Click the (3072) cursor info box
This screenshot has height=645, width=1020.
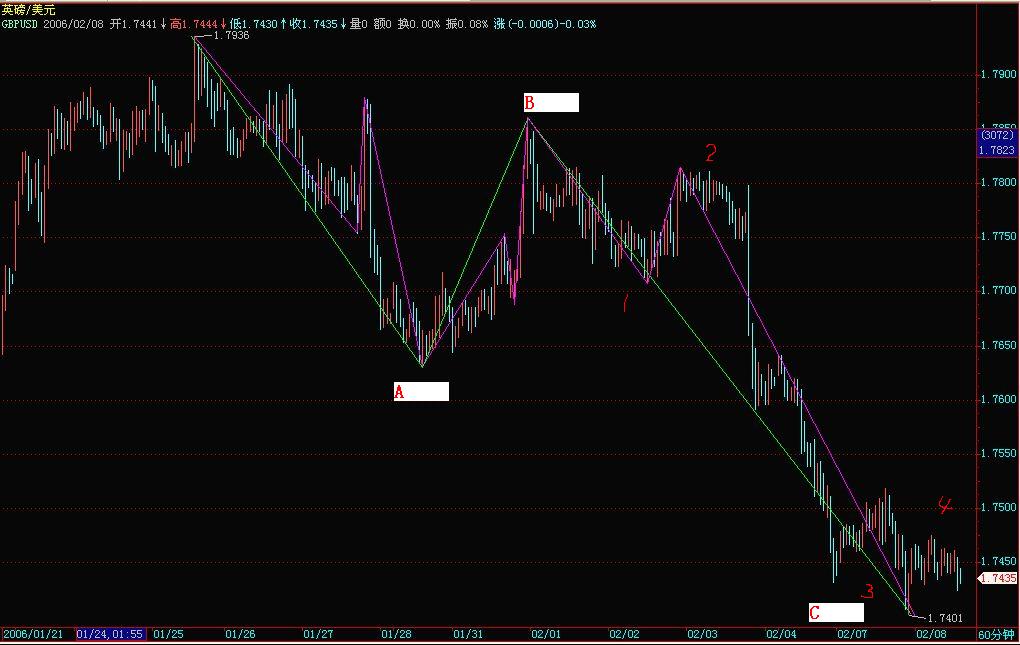[997, 136]
